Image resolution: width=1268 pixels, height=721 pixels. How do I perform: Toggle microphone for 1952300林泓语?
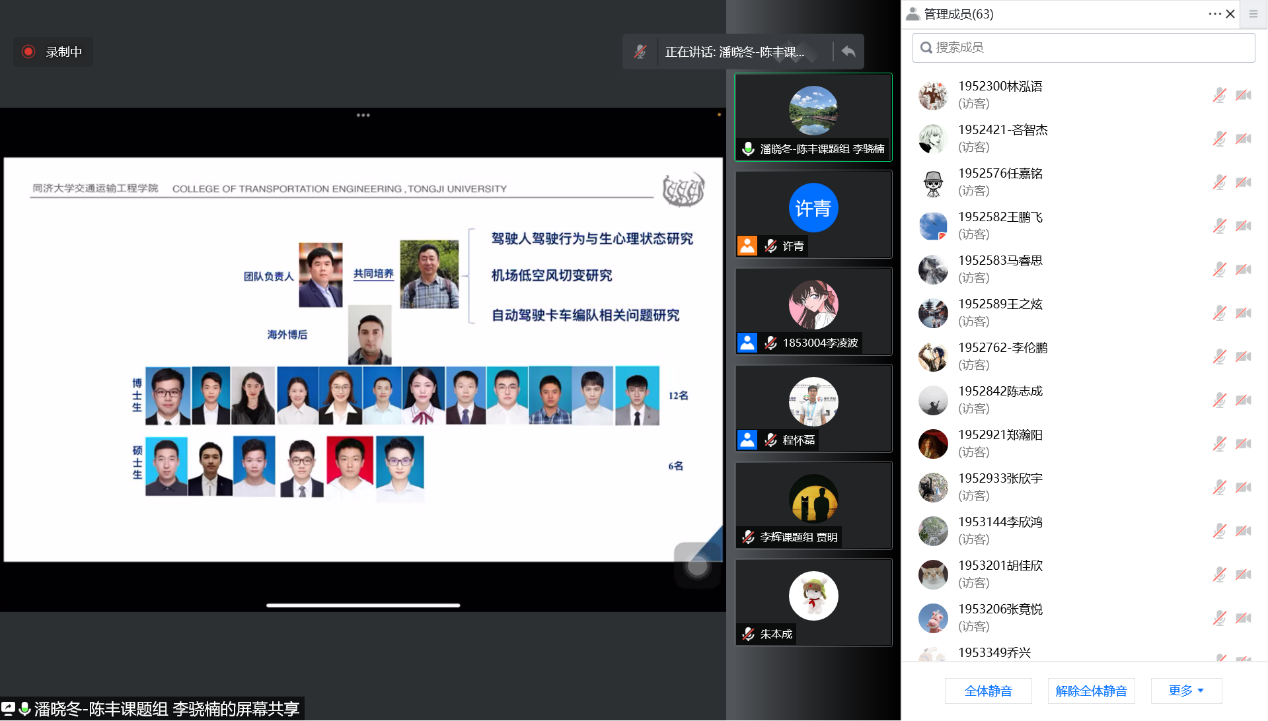(1219, 95)
